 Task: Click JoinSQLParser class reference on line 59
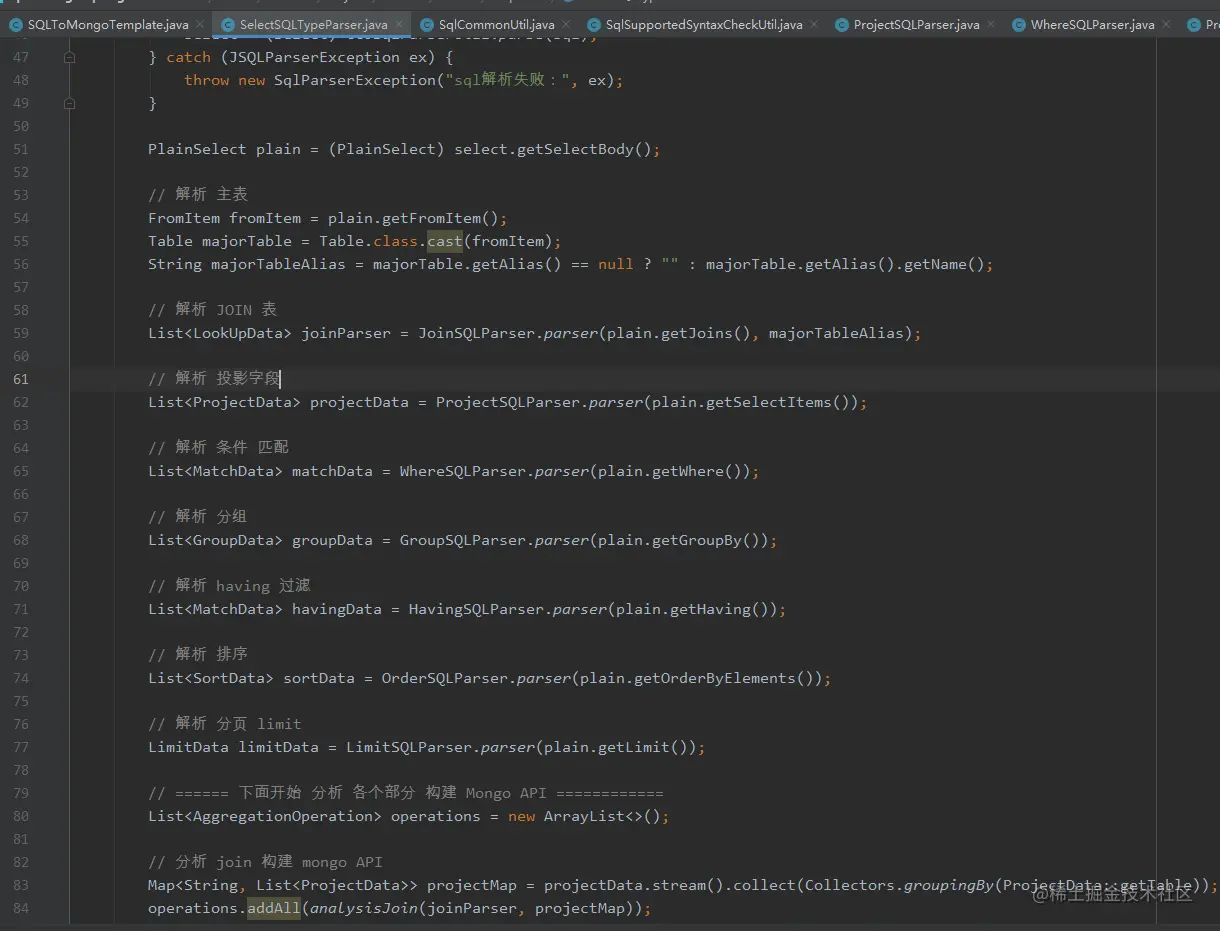(x=476, y=333)
